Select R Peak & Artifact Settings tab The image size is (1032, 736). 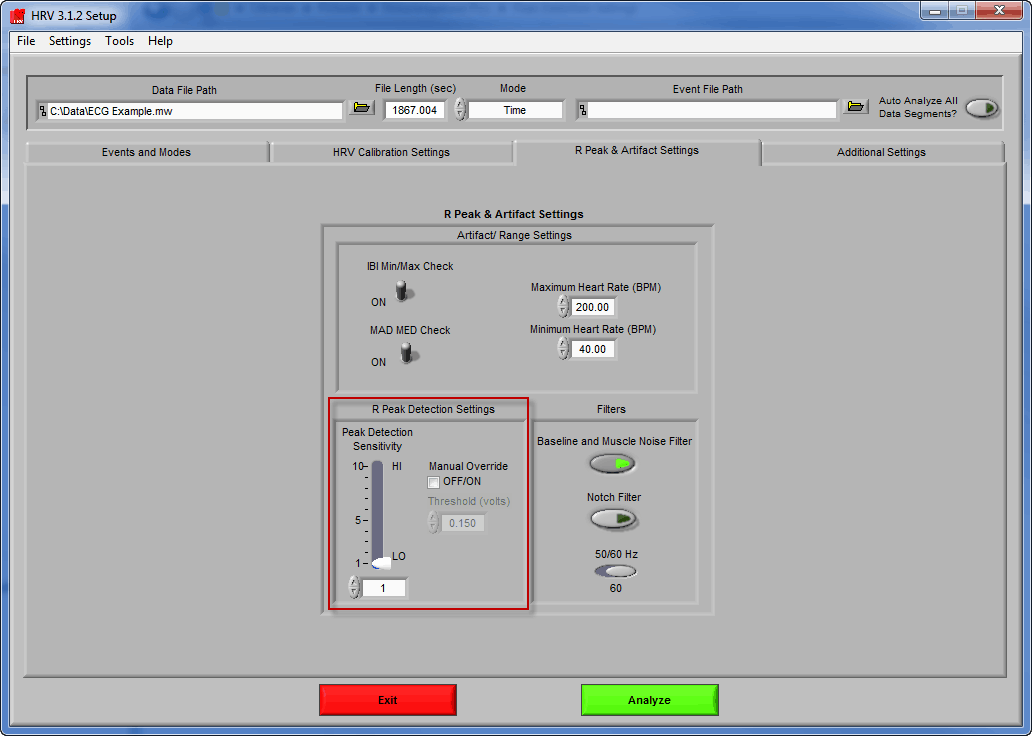click(637, 151)
